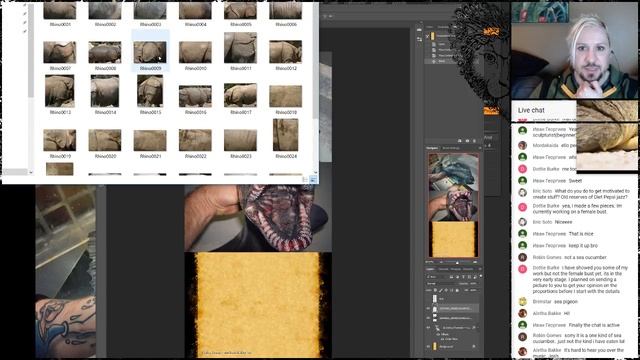Click the file name Rhino0007
The height and width of the screenshot is (360, 640).
click(x=60, y=69)
